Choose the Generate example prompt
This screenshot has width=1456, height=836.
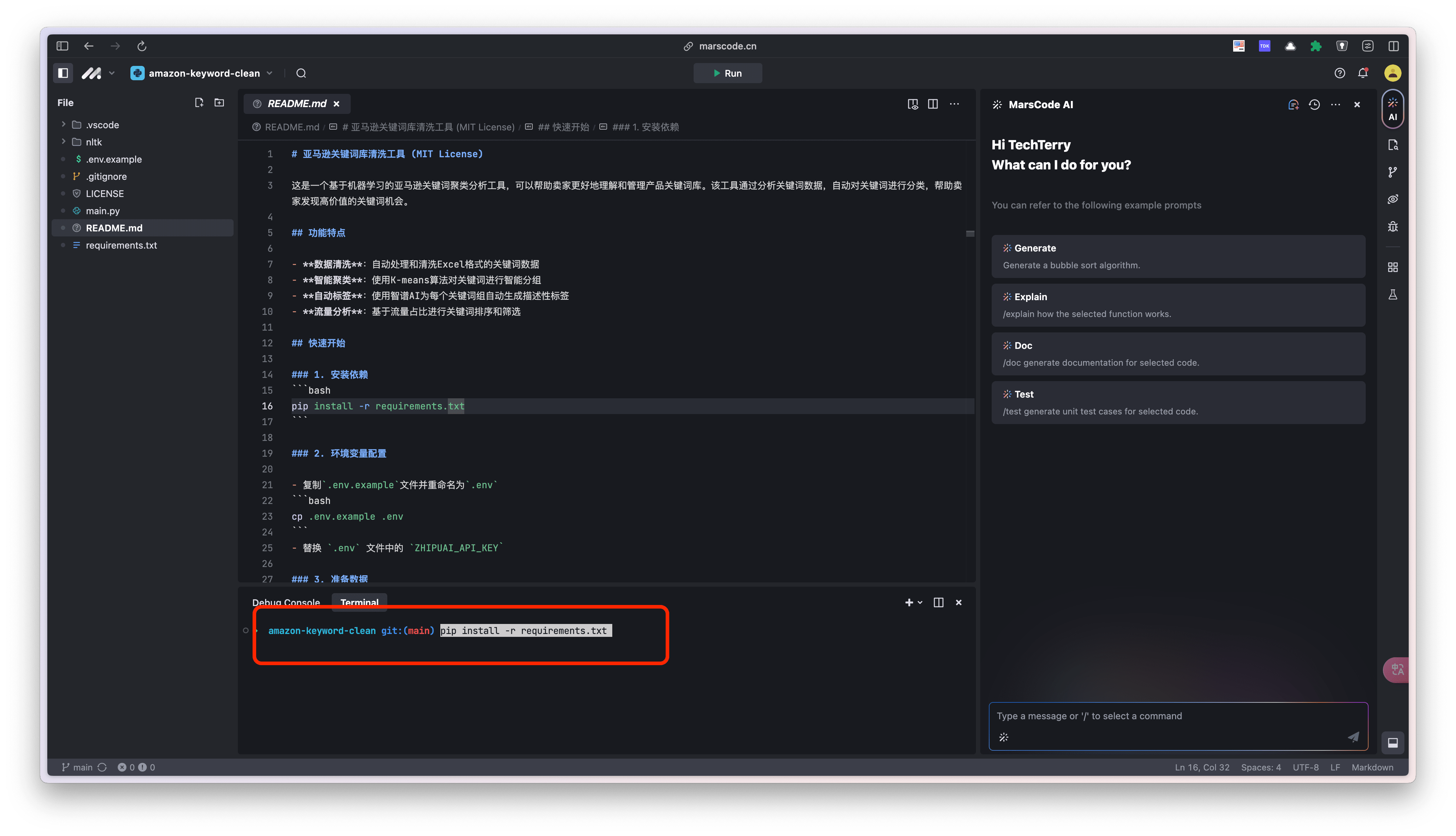point(1178,256)
